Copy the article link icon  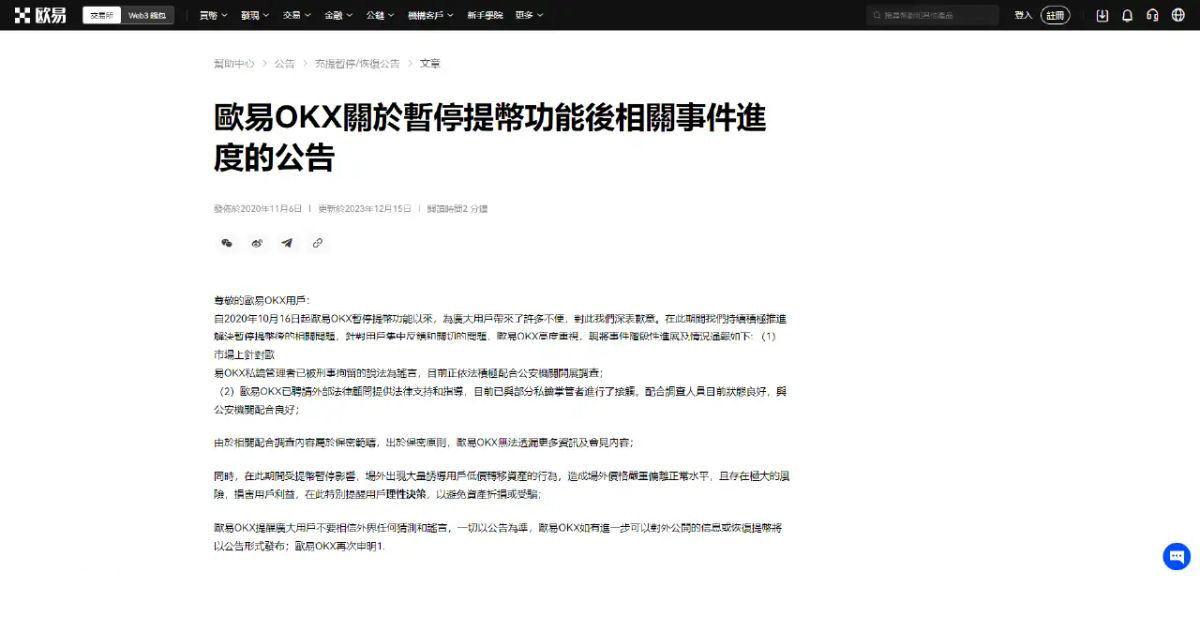coord(317,243)
